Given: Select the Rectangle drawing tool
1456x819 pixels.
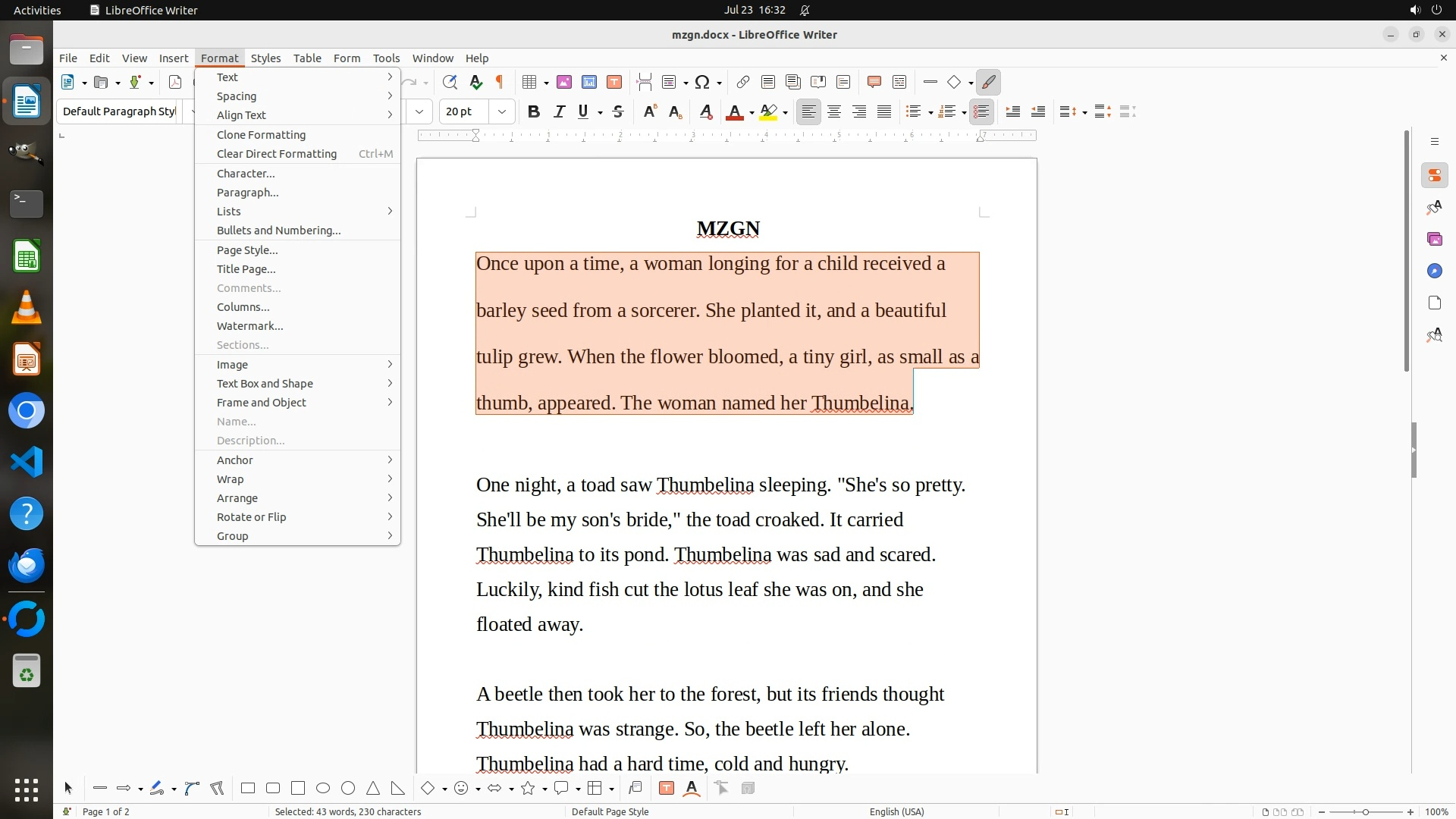Looking at the screenshot, I should (248, 789).
